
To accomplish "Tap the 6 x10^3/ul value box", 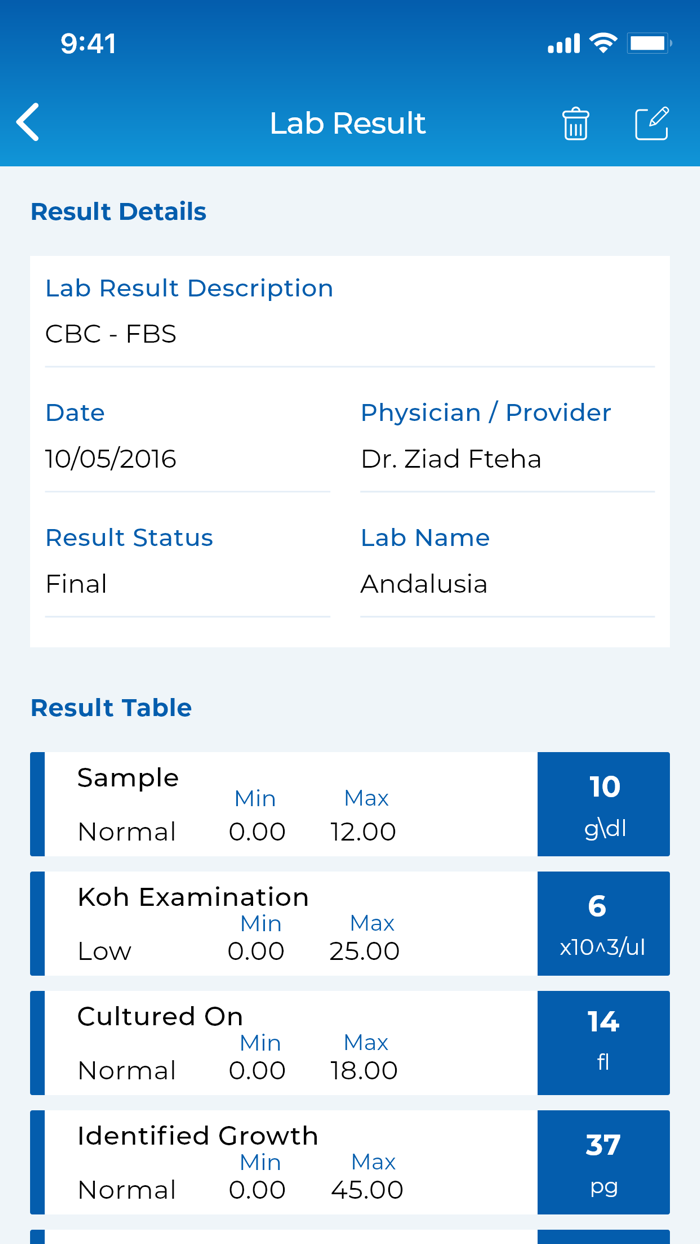I will point(603,923).
